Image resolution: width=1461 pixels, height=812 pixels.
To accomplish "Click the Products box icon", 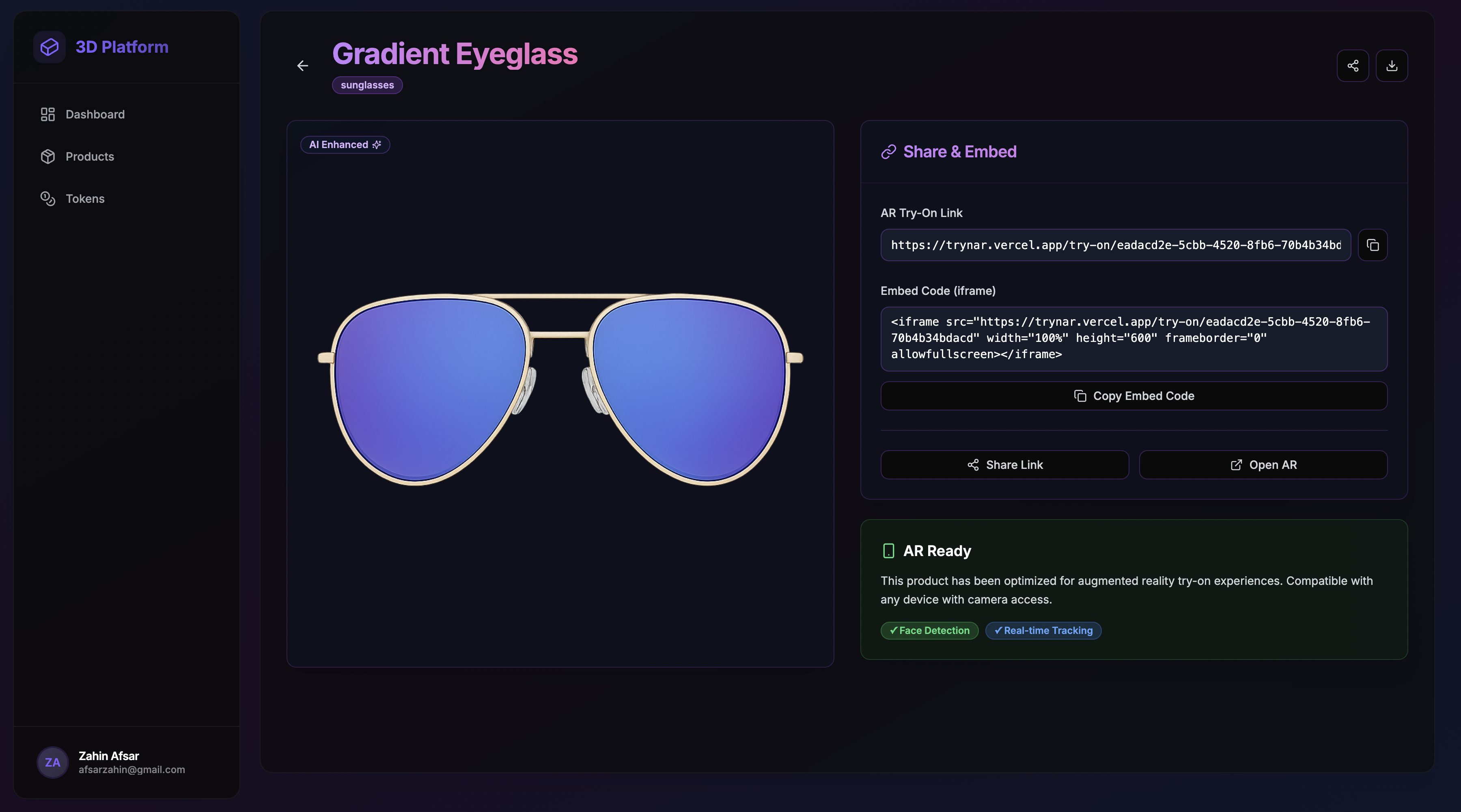I will 47,157.
